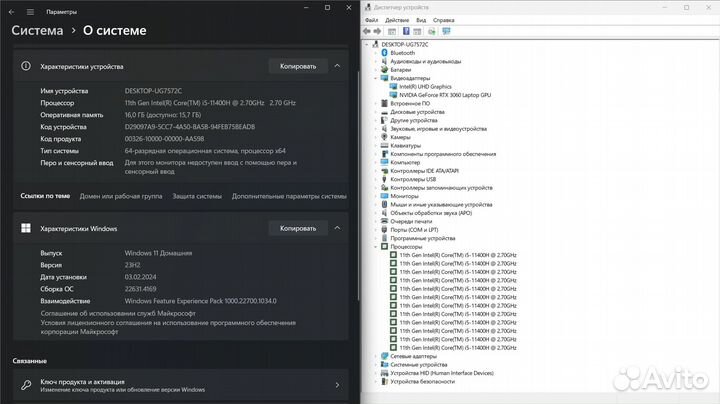Screen dimensions: 720x404
Task: Select Очереди печати category
Action: point(411,221)
